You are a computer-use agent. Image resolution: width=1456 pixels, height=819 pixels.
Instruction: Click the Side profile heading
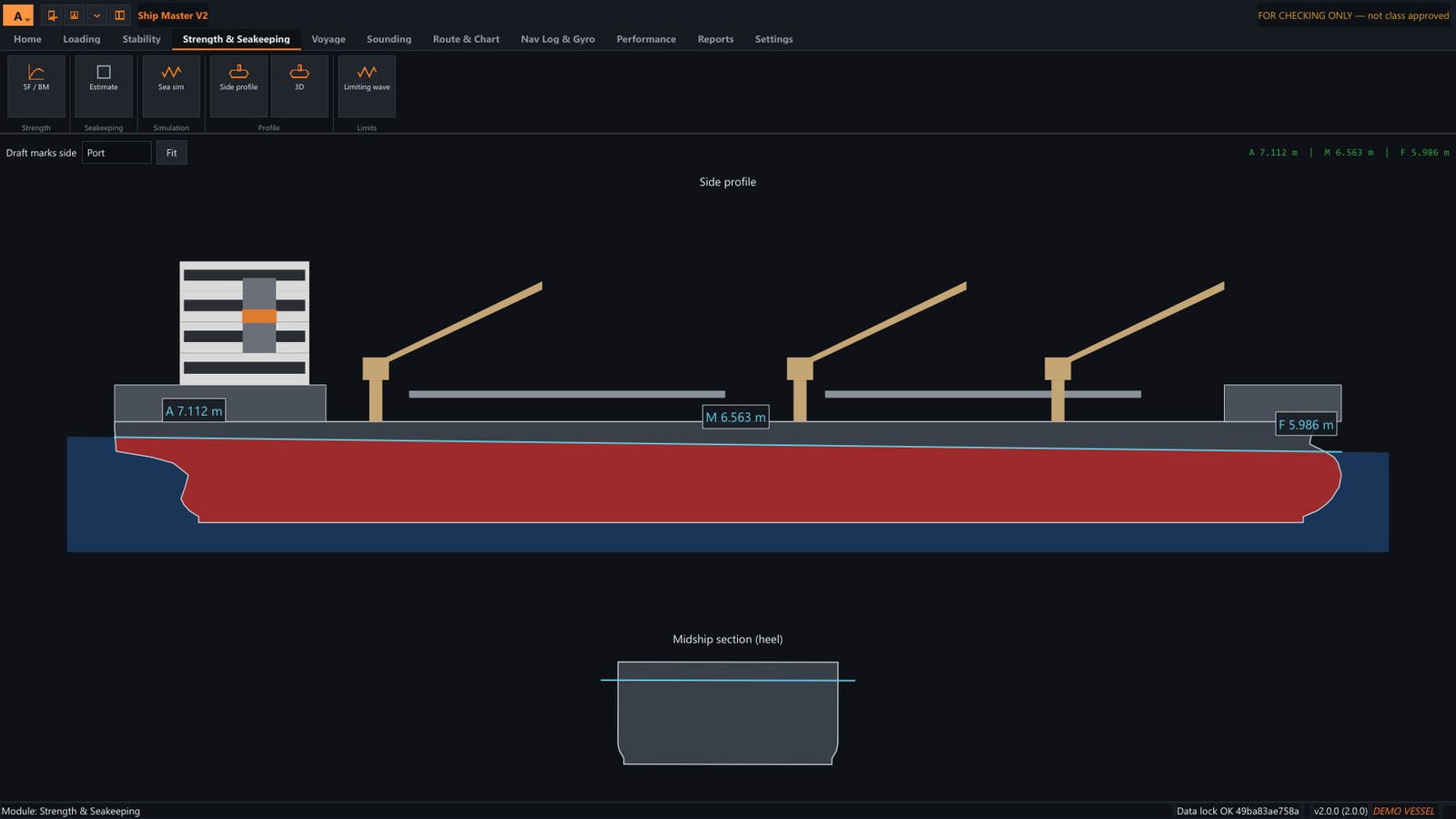pyautogui.click(x=728, y=182)
